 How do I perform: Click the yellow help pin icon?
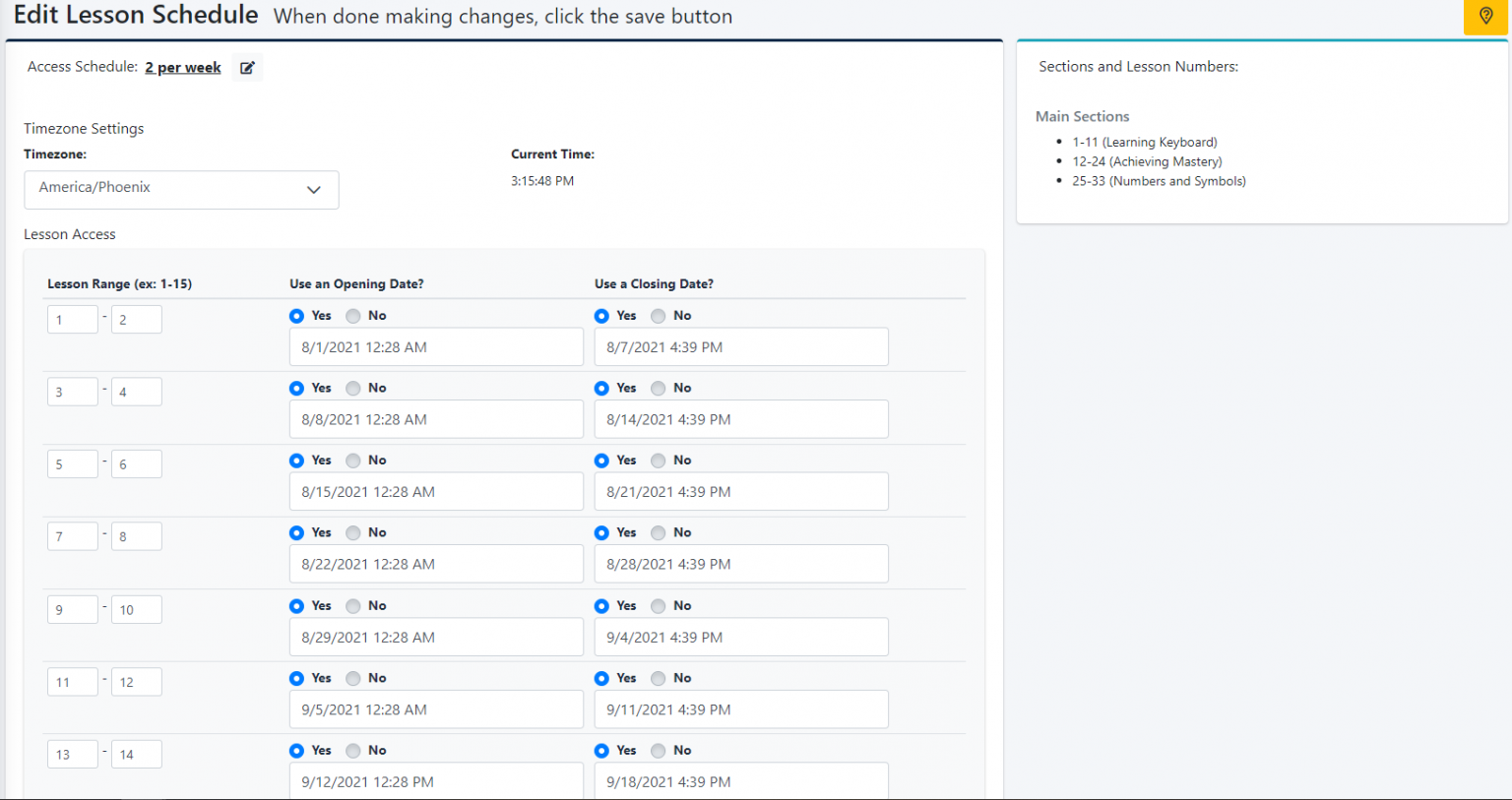click(x=1485, y=17)
